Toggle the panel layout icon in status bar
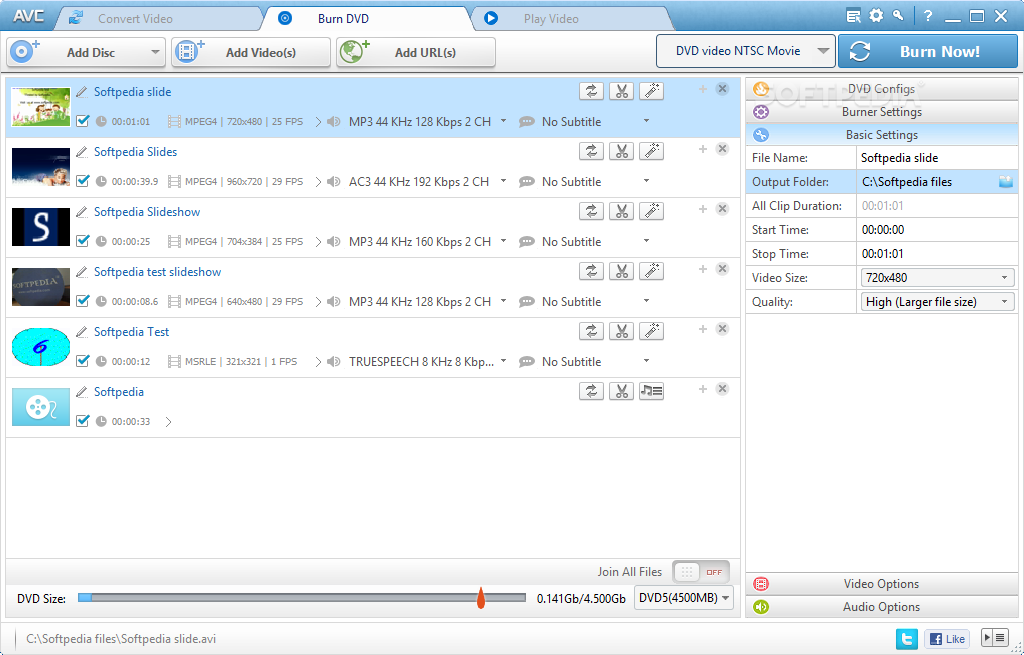 [996, 638]
